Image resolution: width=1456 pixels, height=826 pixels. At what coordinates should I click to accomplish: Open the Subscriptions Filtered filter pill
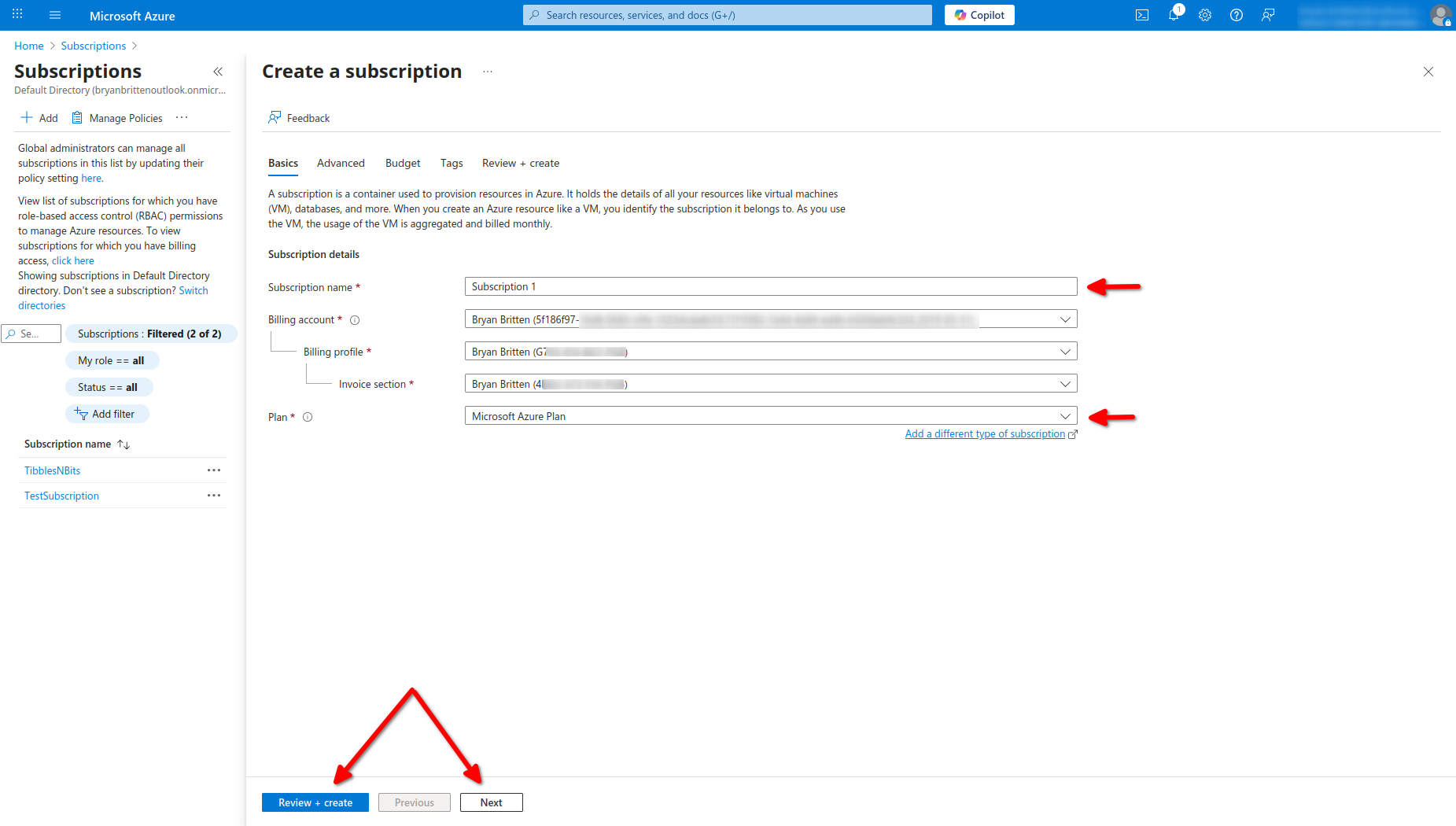pos(150,334)
